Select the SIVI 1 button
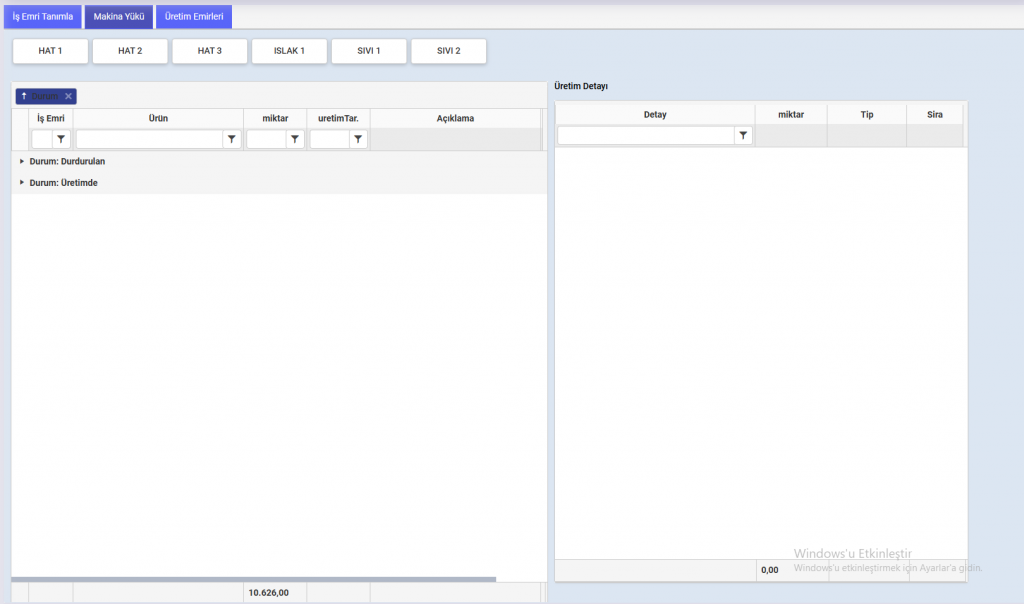Viewport: 1024px width, 604px height. [368, 51]
